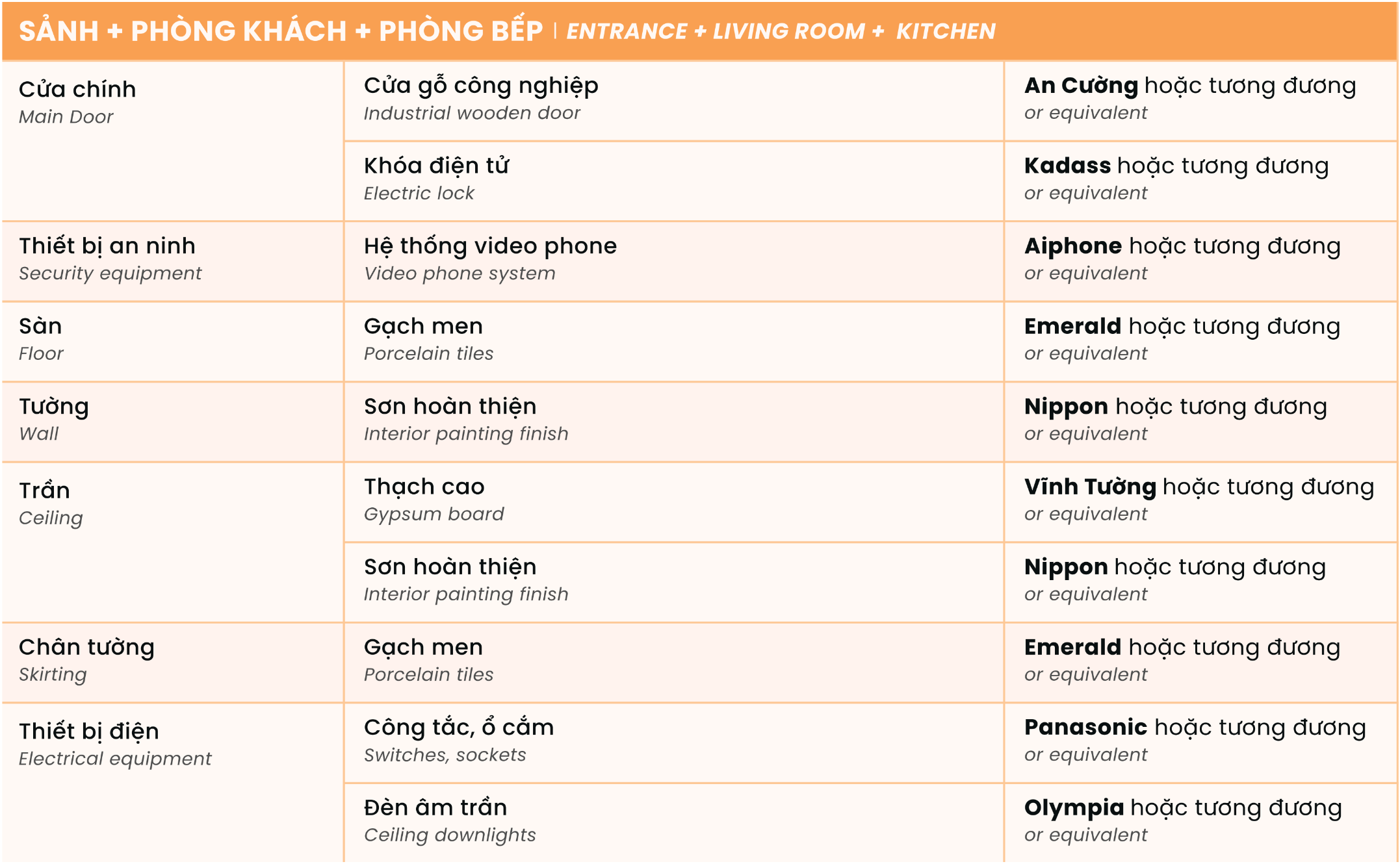Screen dimensions: 1400x864
Task: Select 'Đèn âm trần' Ceiling downlights entry
Action: tap(435, 808)
